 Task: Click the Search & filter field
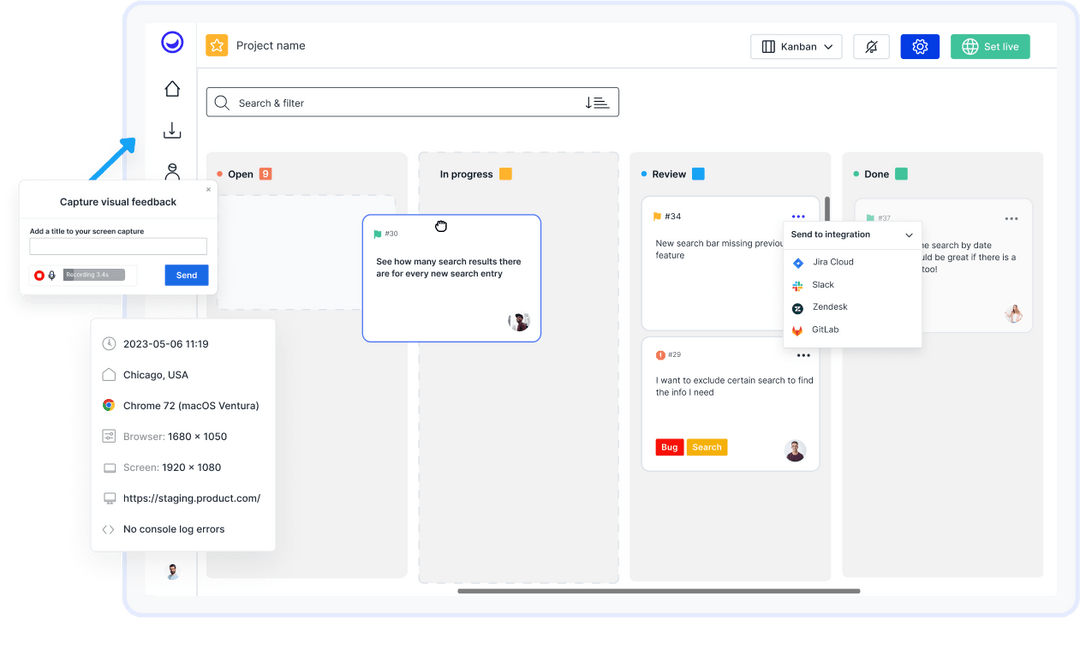point(413,102)
